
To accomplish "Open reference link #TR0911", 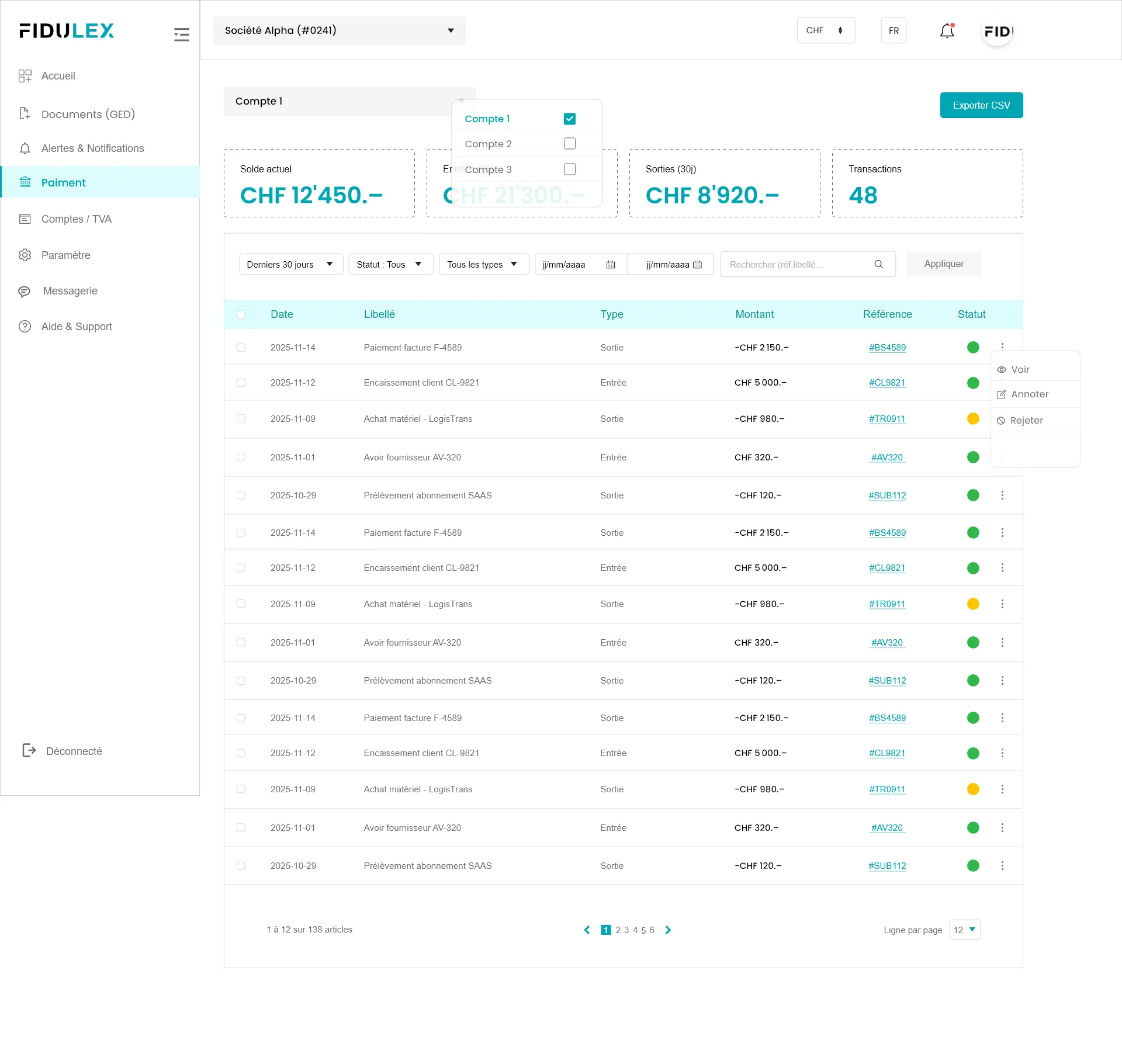I will 886,419.
